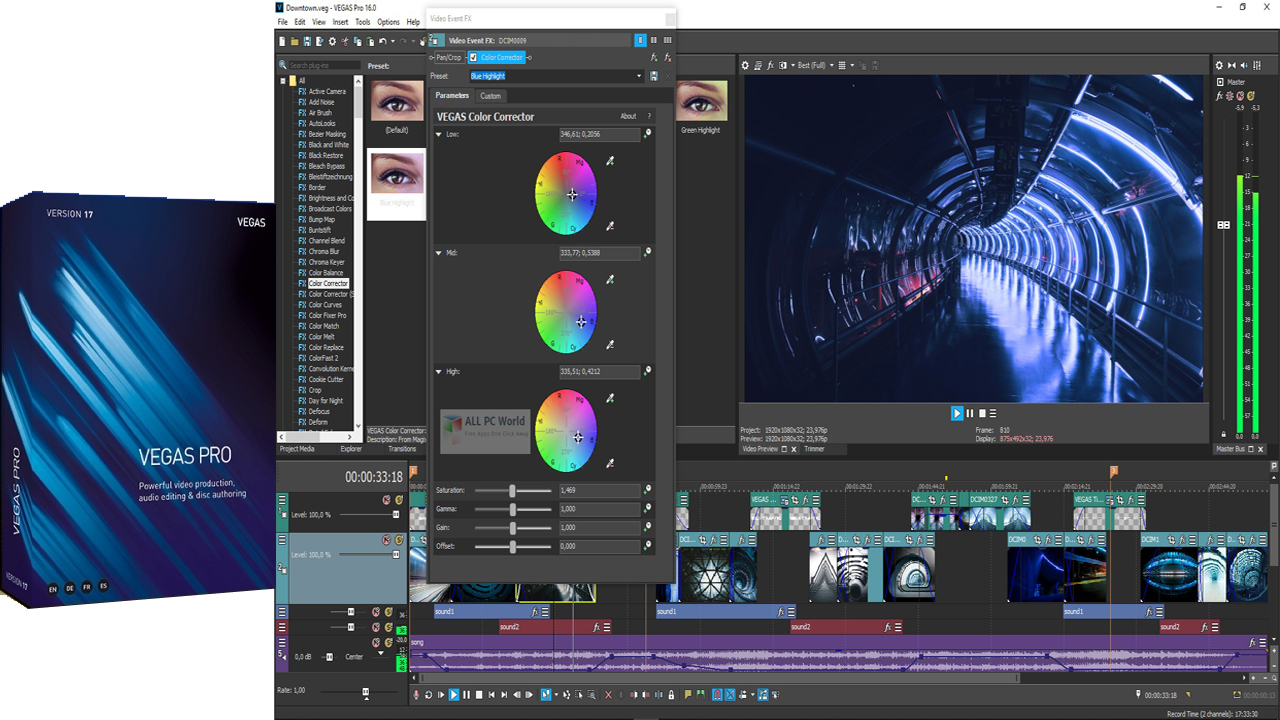
Task: Click the Record microphone icon in the transport bar
Action: pyautogui.click(x=417, y=695)
